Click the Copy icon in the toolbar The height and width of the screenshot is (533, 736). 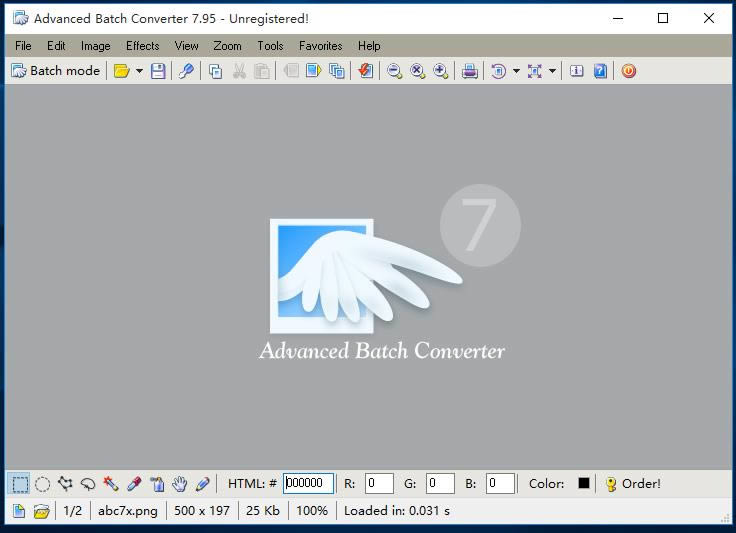point(215,71)
